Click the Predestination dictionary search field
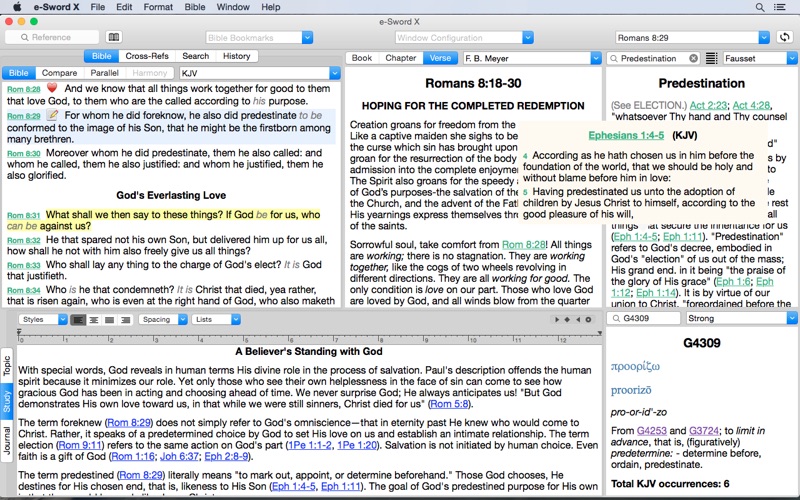 click(x=653, y=58)
